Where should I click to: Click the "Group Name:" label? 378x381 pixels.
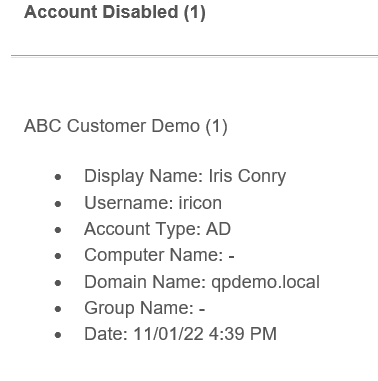139,308
